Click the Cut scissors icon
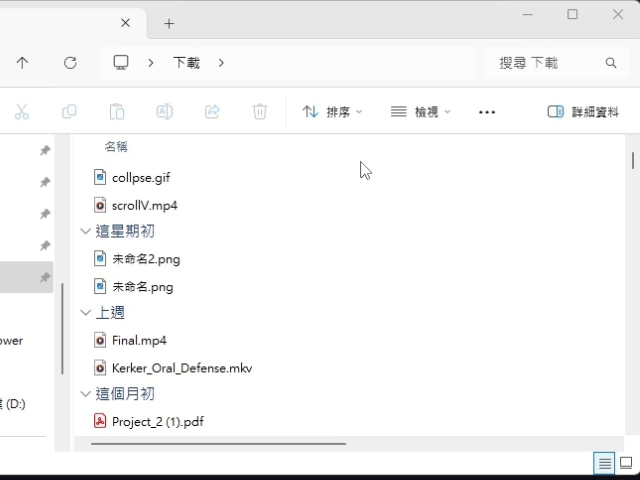This screenshot has height=480, width=640. pos(22,112)
